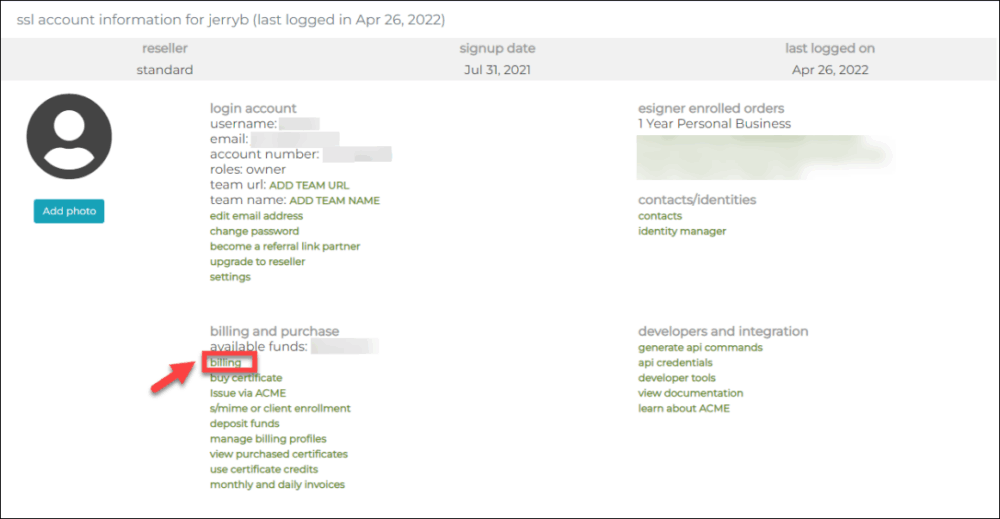This screenshot has height=519, width=1000.
Task: Click the buy certificate link
Action: [246, 378]
